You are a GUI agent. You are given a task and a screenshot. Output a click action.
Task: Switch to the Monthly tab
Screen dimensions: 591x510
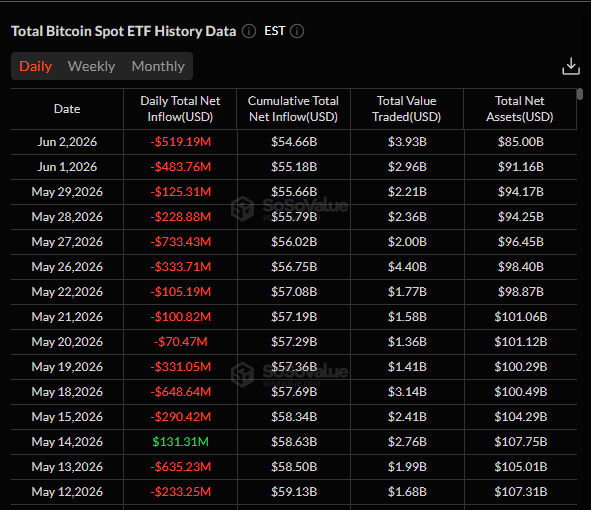pos(158,66)
